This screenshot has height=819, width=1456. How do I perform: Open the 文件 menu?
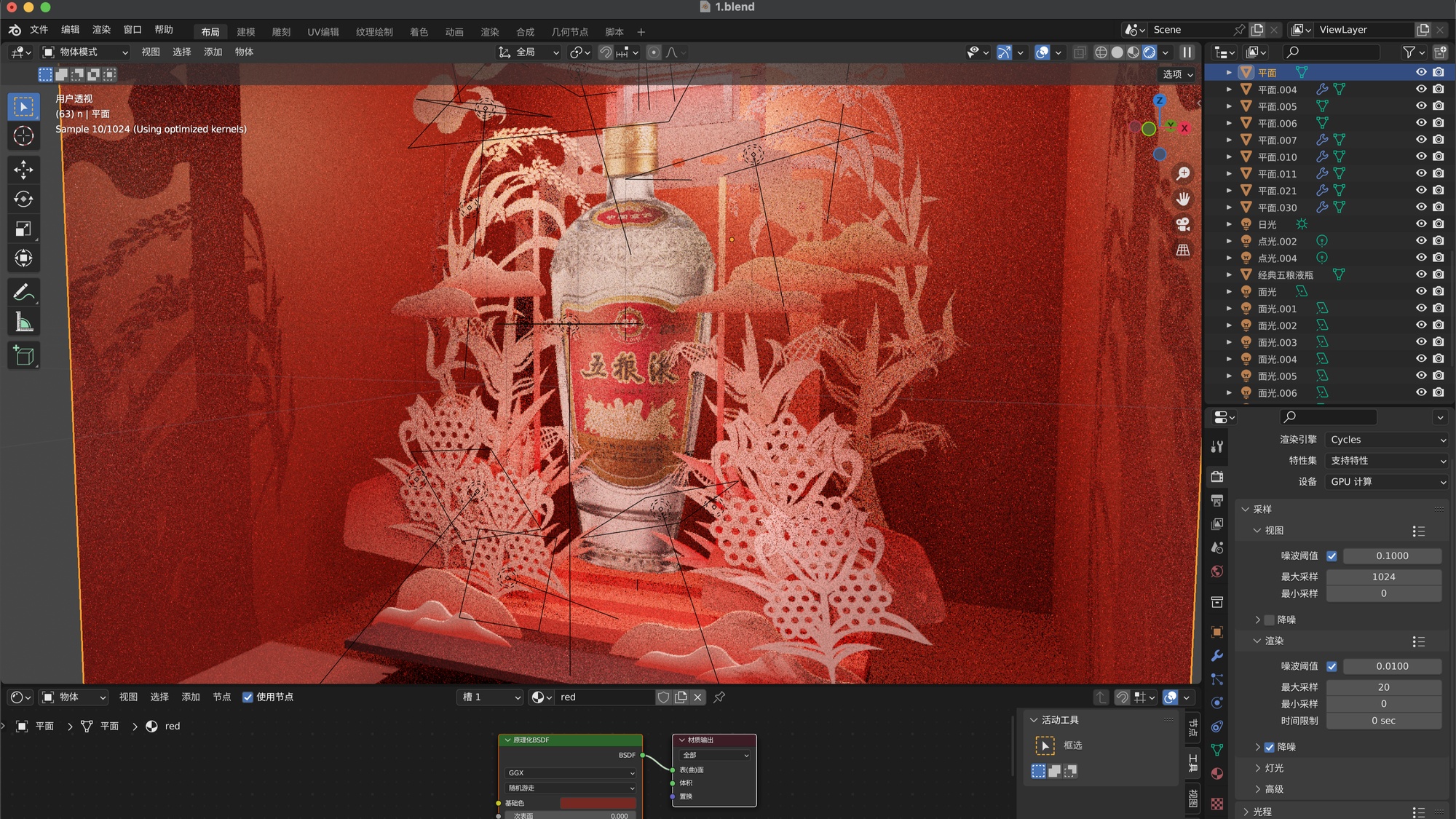click(x=39, y=30)
